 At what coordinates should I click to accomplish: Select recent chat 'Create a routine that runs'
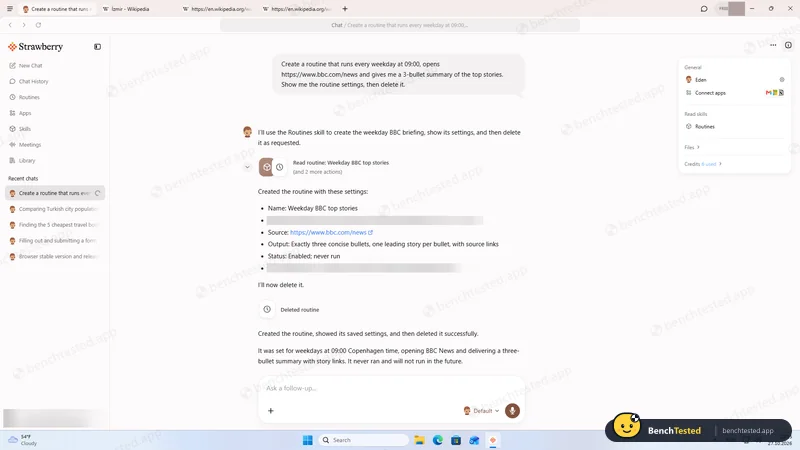coord(55,193)
